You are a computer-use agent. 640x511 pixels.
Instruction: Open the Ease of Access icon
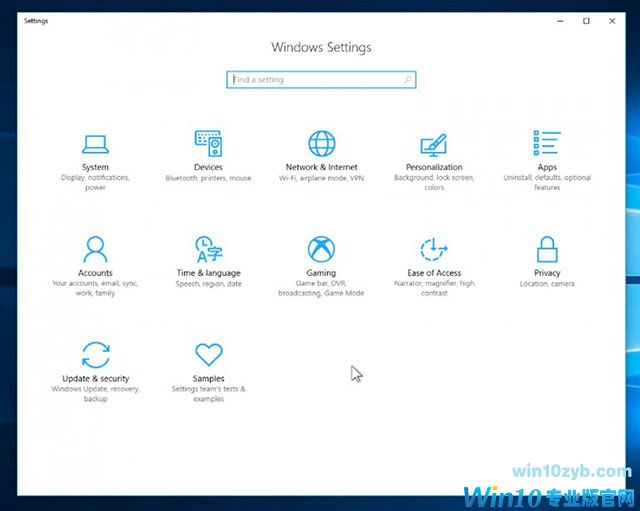point(434,249)
